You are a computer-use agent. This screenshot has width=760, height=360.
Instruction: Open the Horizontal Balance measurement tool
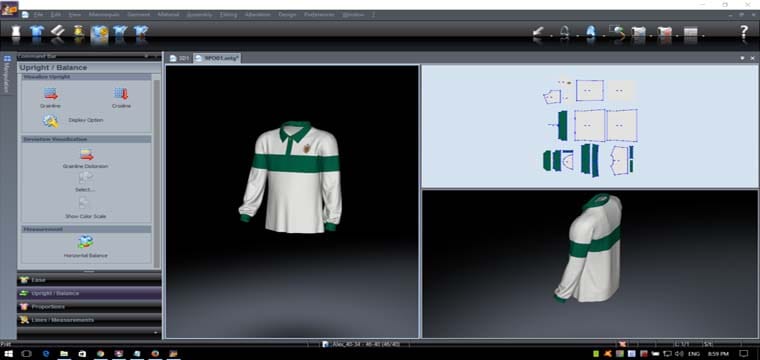pos(85,242)
